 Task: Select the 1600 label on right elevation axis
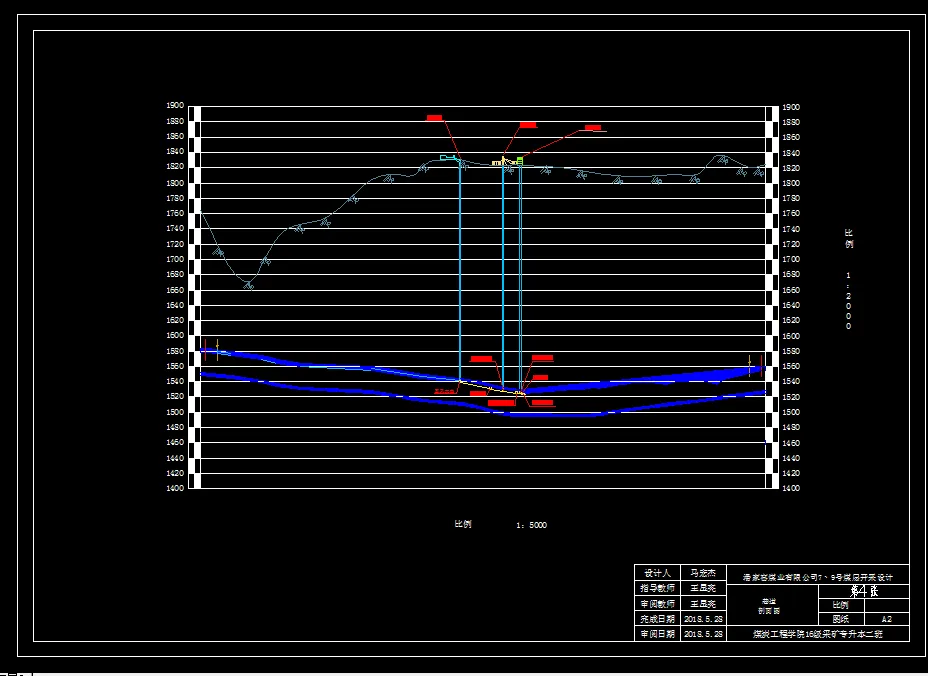[x=791, y=336]
